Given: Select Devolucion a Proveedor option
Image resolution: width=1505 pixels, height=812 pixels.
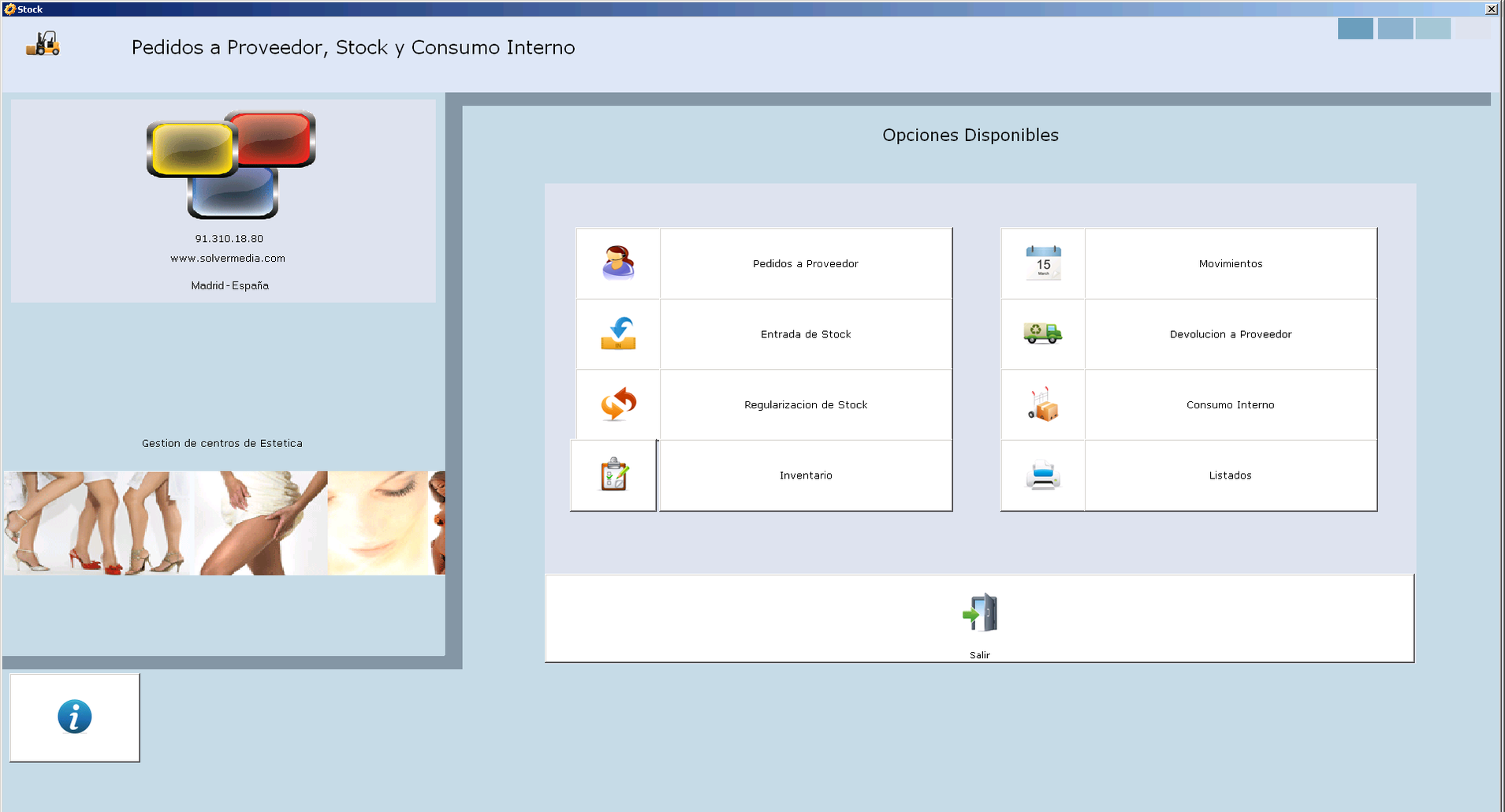Looking at the screenshot, I should click(x=1230, y=334).
